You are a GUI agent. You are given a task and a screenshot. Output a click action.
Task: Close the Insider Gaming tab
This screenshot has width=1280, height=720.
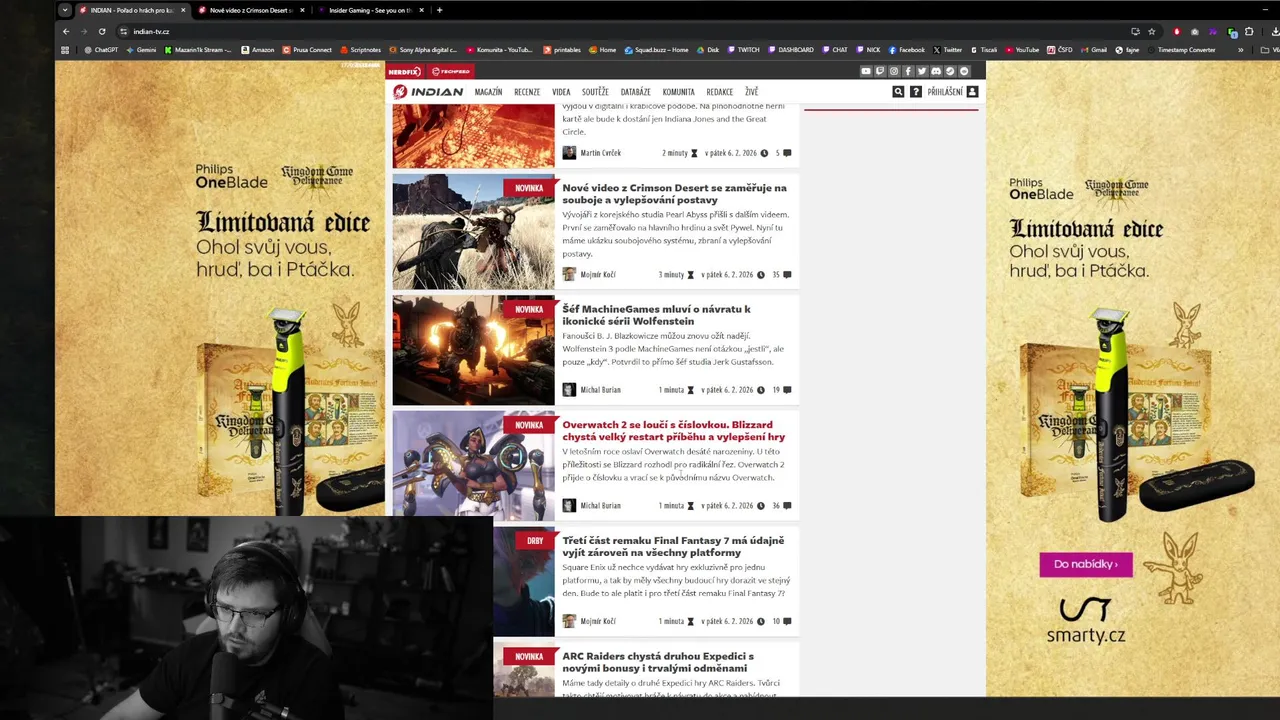pos(421,10)
